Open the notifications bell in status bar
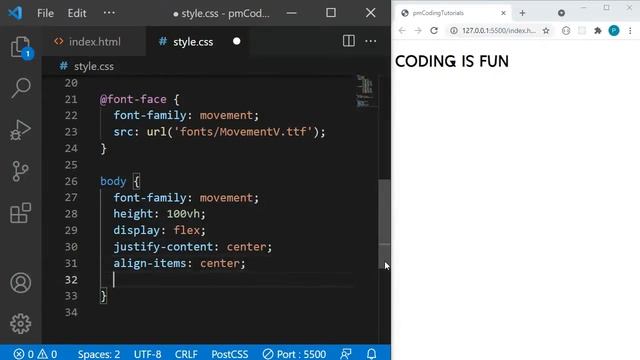Screen dimensions: 640x360 click(x=371, y=353)
